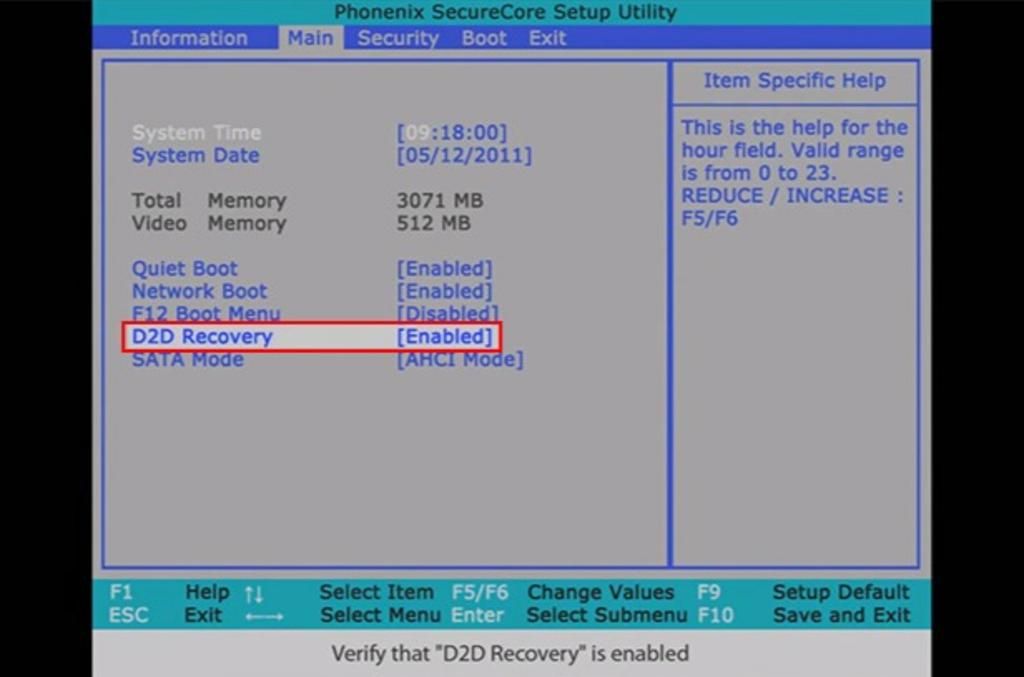Toggle the Network Boot Enabled value
The height and width of the screenshot is (677, 1024).
(x=445, y=291)
